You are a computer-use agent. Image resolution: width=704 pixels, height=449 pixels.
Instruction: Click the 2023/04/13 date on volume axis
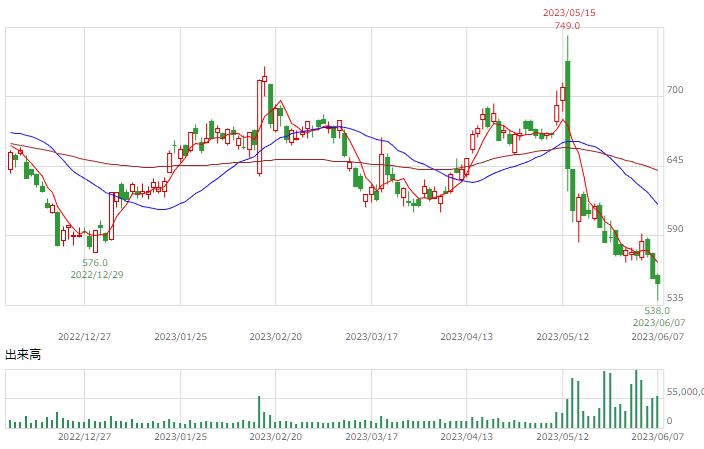(466, 436)
